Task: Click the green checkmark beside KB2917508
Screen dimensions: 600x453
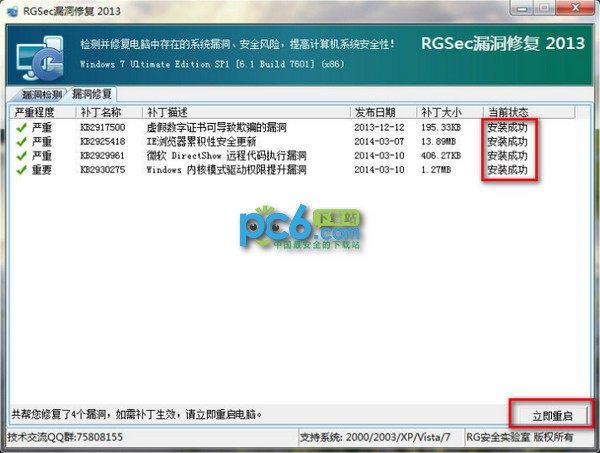Action: 22,127
